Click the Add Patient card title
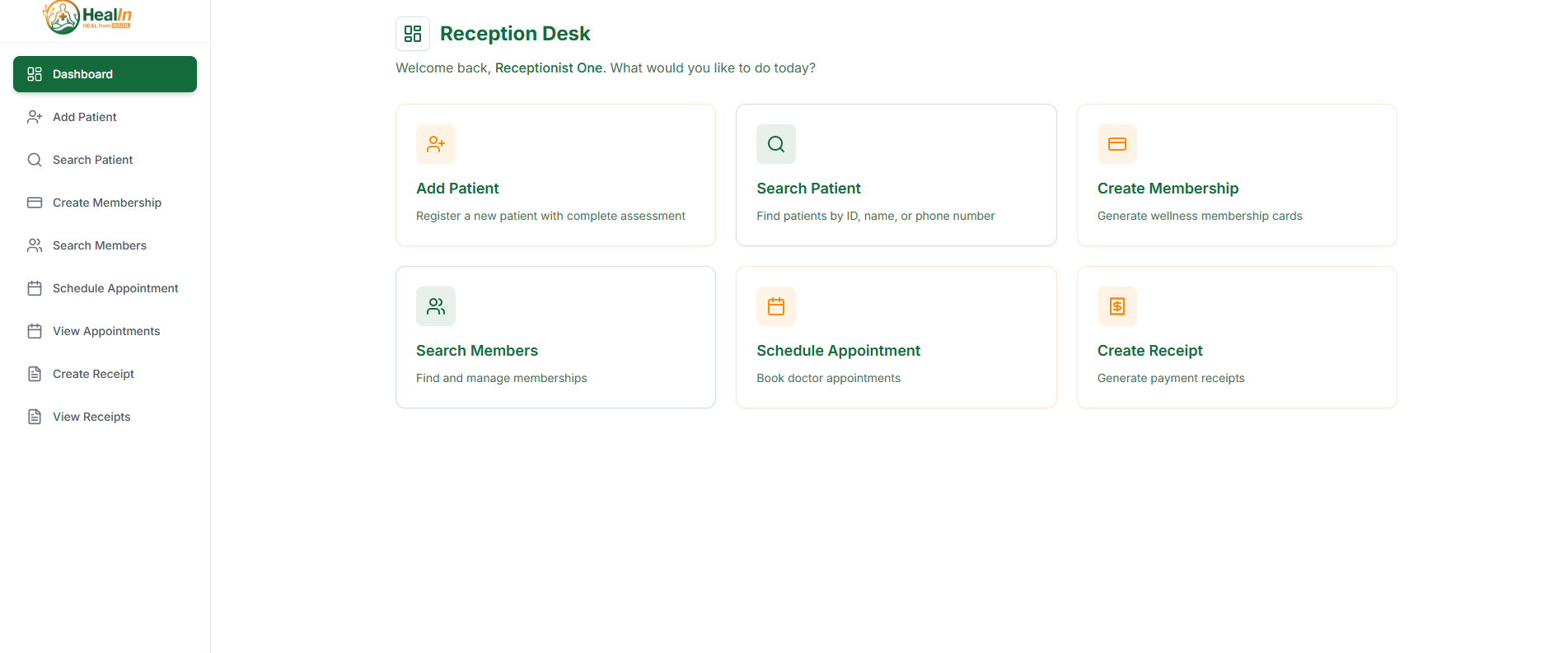Image resolution: width=1568 pixels, height=653 pixels. (x=457, y=189)
